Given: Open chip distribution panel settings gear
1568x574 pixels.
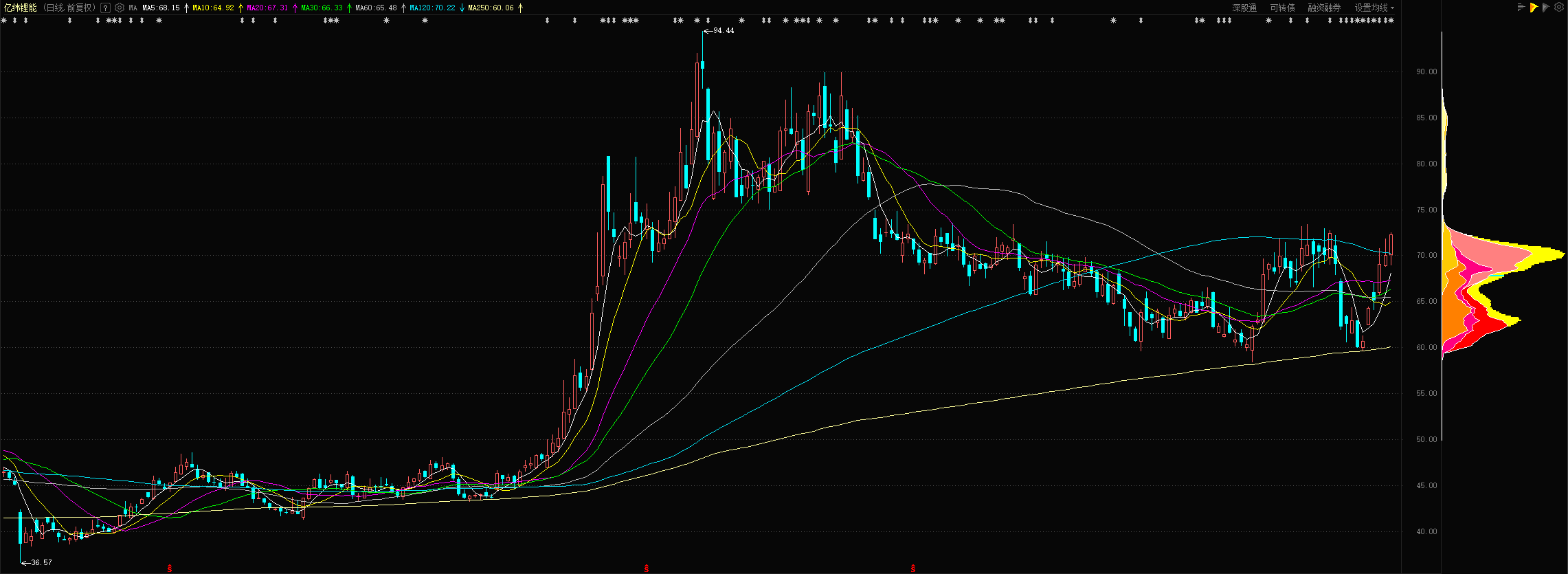Looking at the screenshot, I should tap(1559, 8).
